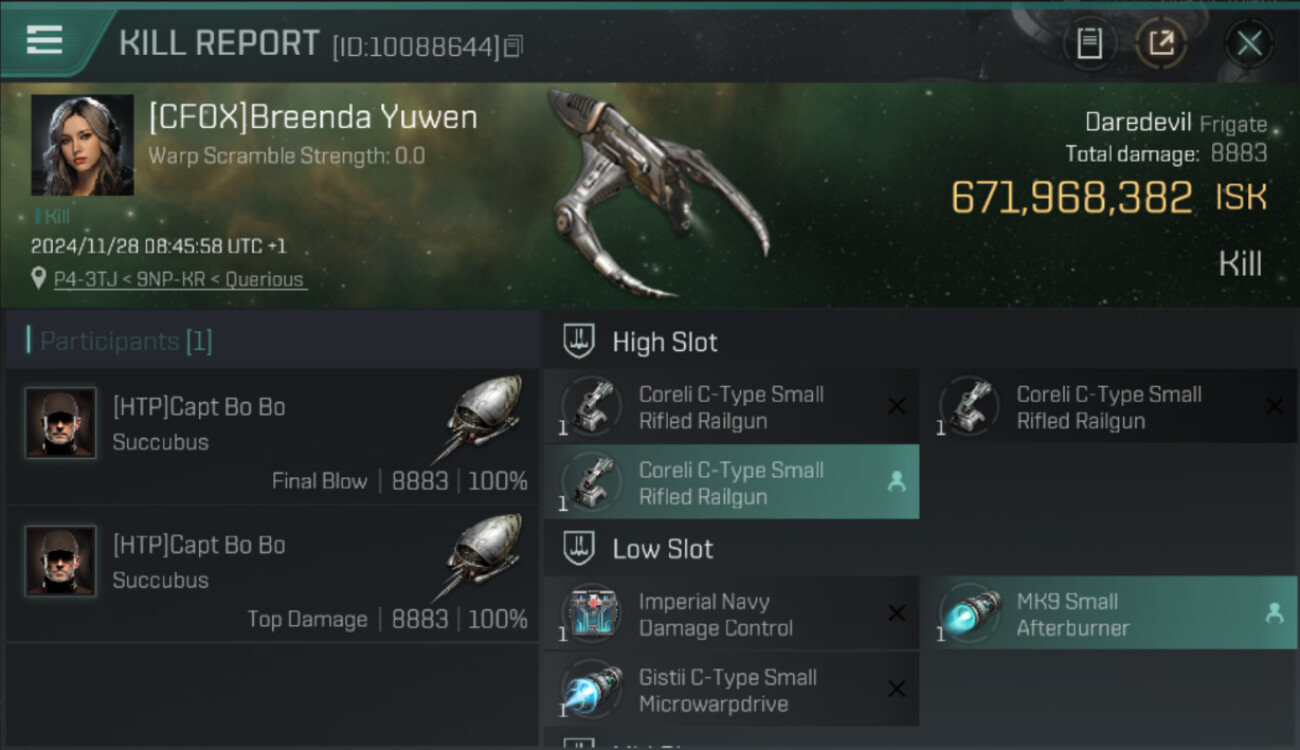Select the MK9 Small Afterburner module

1109,614
